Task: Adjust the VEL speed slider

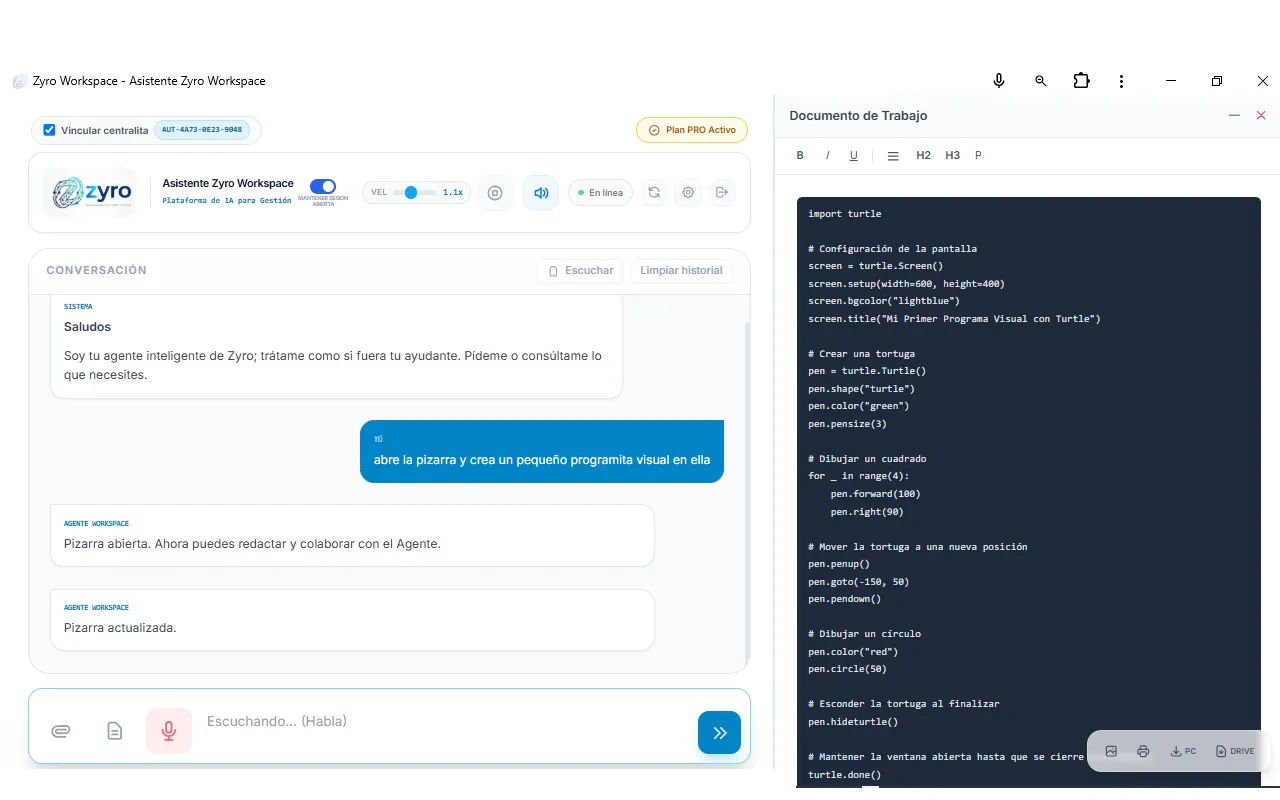Action: [x=414, y=192]
